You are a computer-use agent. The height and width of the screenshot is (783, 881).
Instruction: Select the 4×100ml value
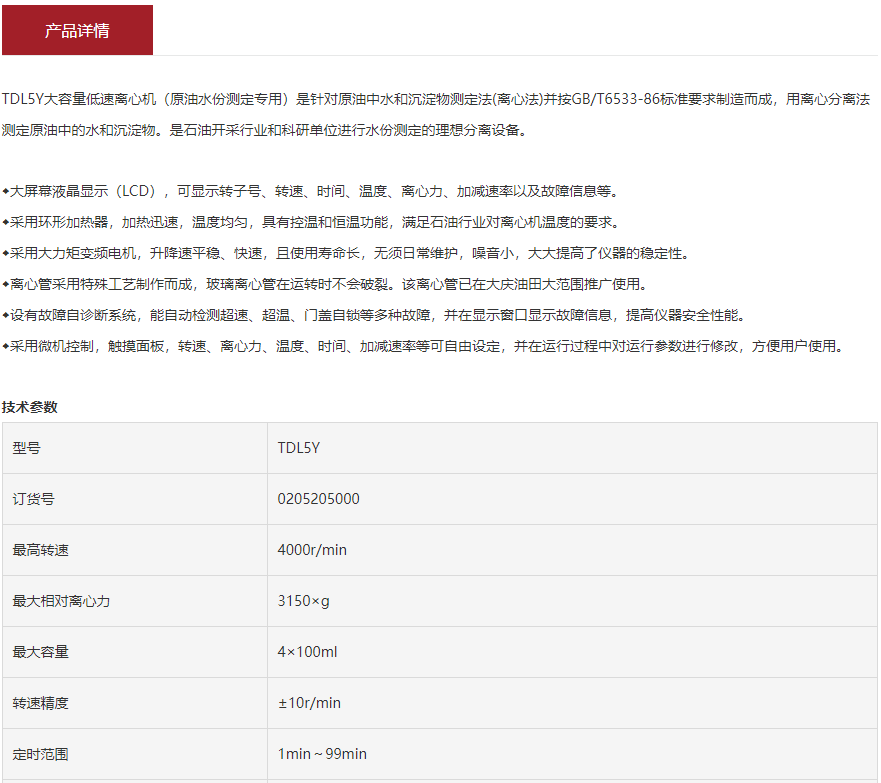pos(307,652)
